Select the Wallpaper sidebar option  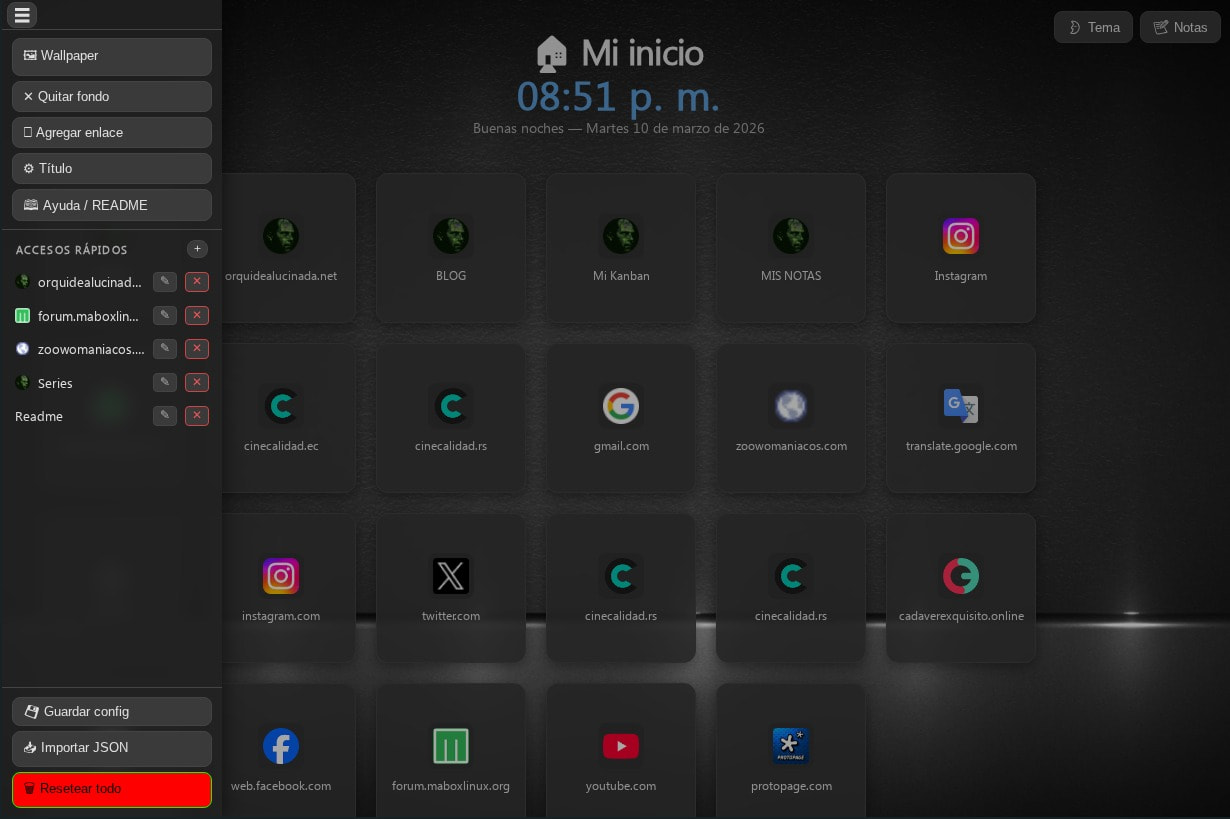click(111, 56)
